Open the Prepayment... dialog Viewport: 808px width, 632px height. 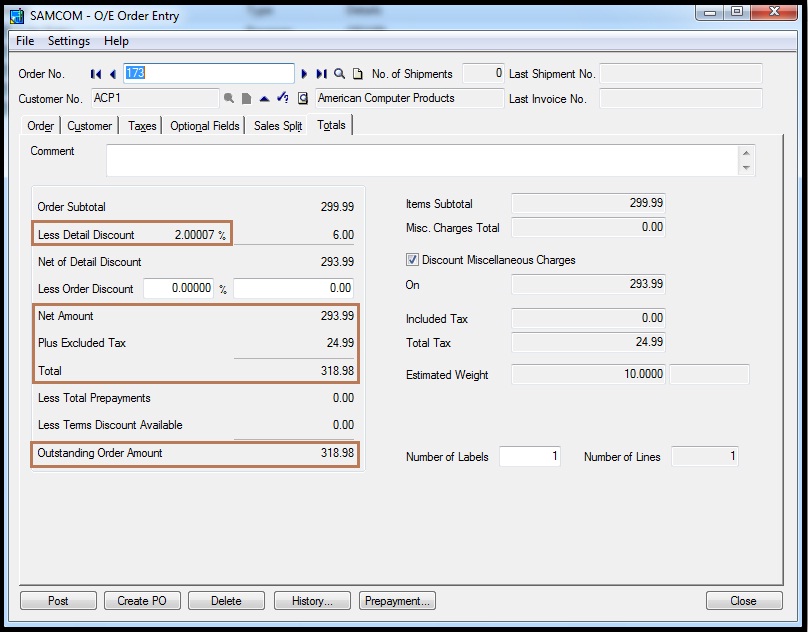pos(397,601)
